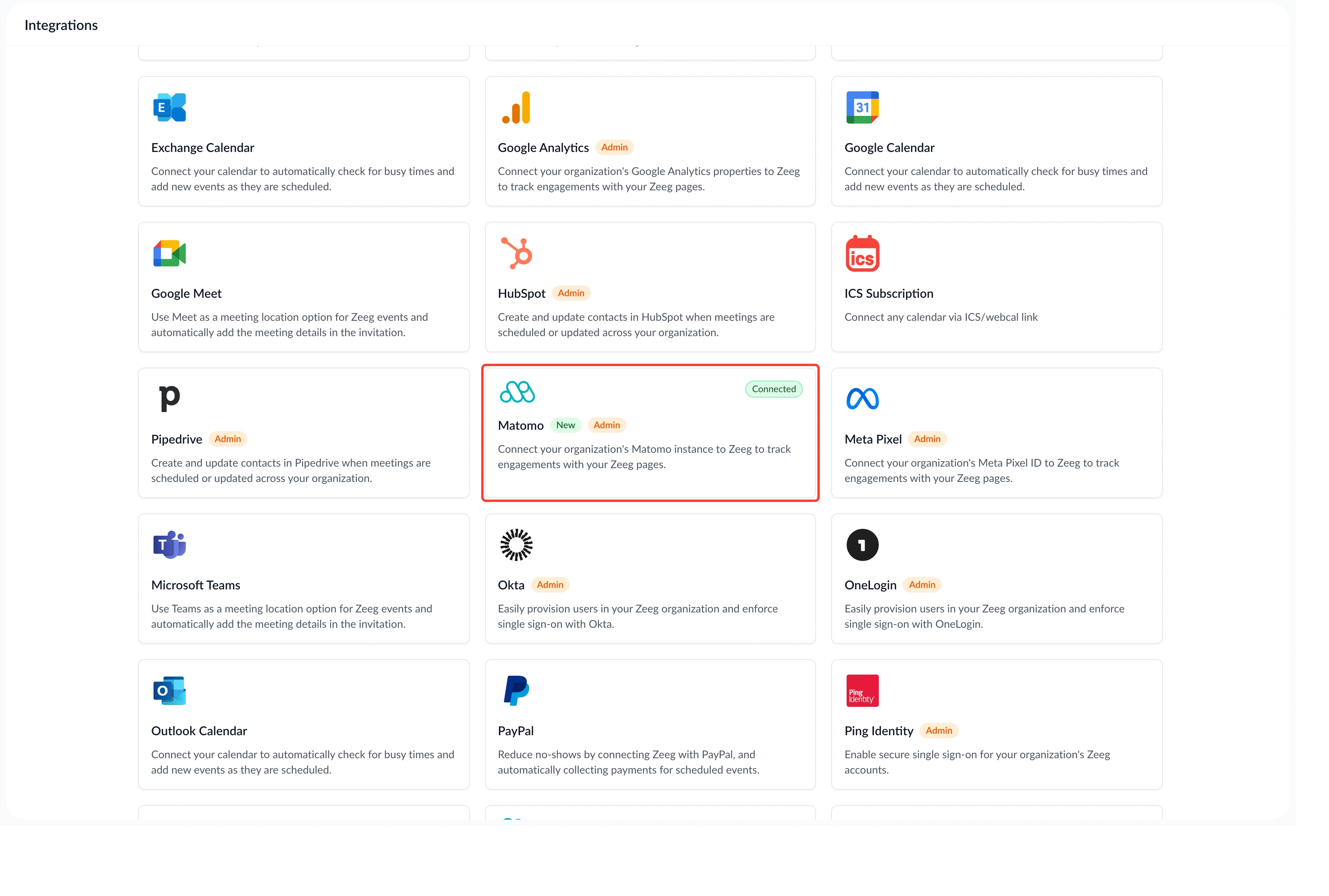Click the Admin badge beside OneLogin

tap(921, 584)
